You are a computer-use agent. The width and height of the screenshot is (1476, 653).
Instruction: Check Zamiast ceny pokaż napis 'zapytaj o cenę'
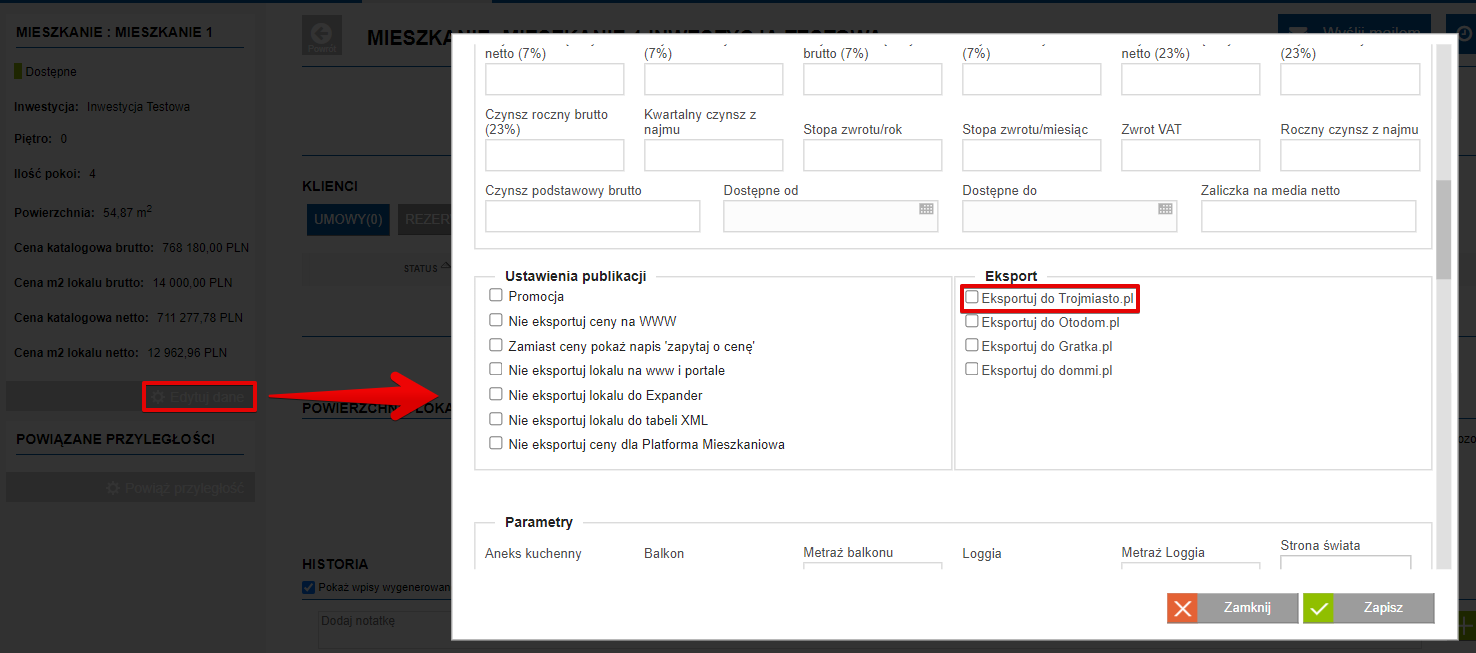tap(495, 345)
